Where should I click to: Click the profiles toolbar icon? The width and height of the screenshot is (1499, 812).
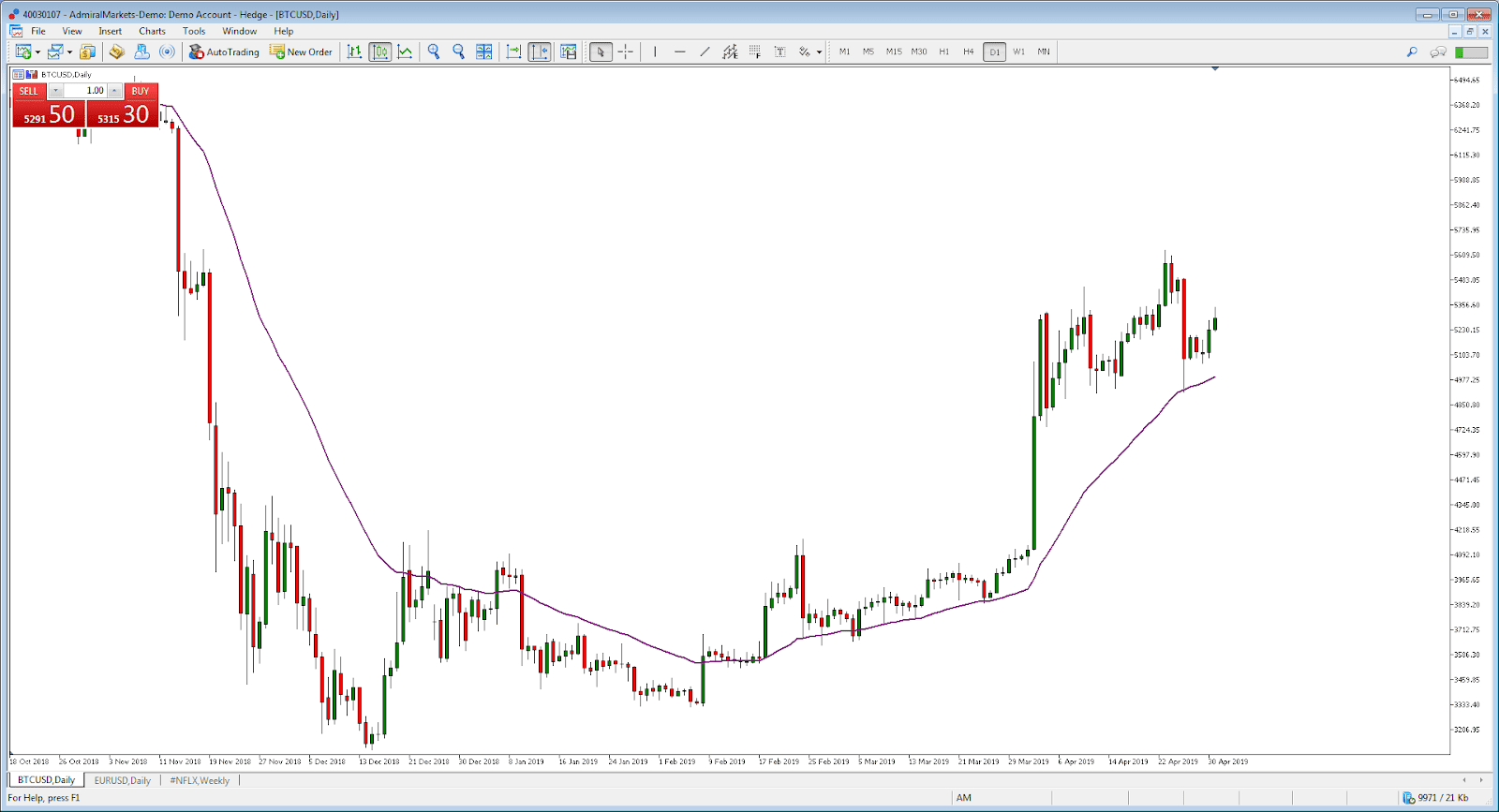[55, 52]
